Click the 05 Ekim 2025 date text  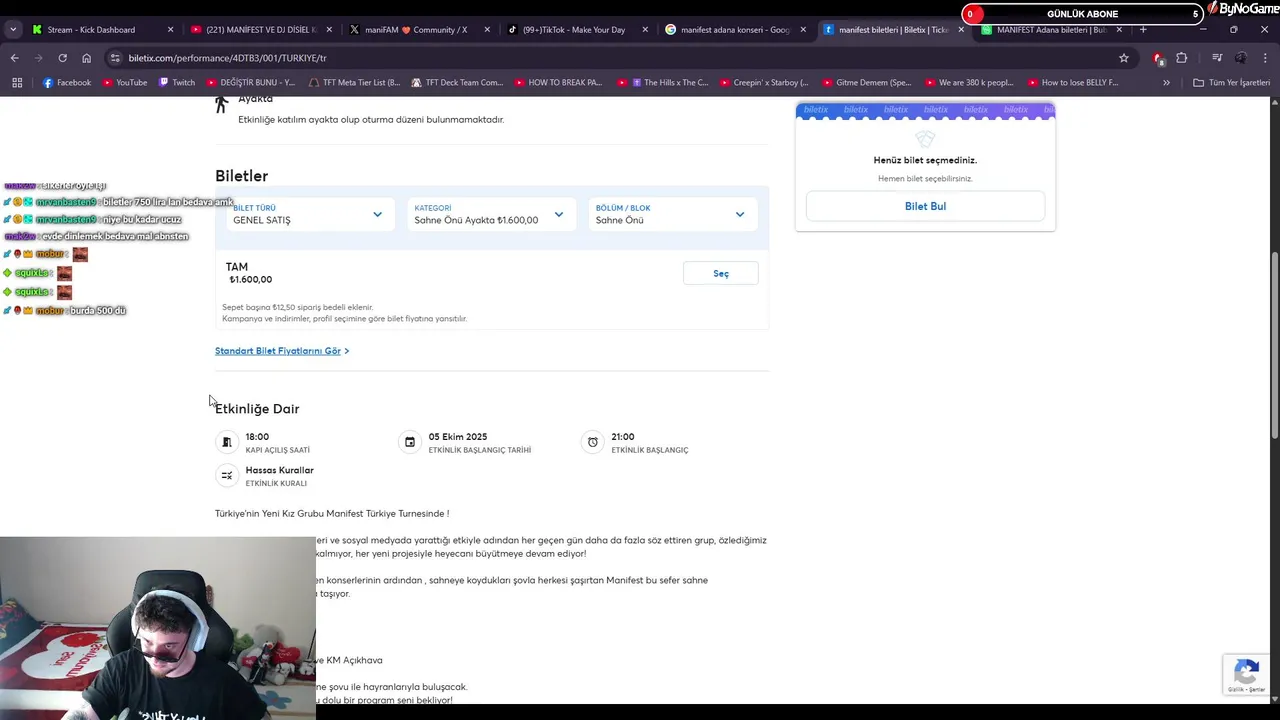coord(458,437)
